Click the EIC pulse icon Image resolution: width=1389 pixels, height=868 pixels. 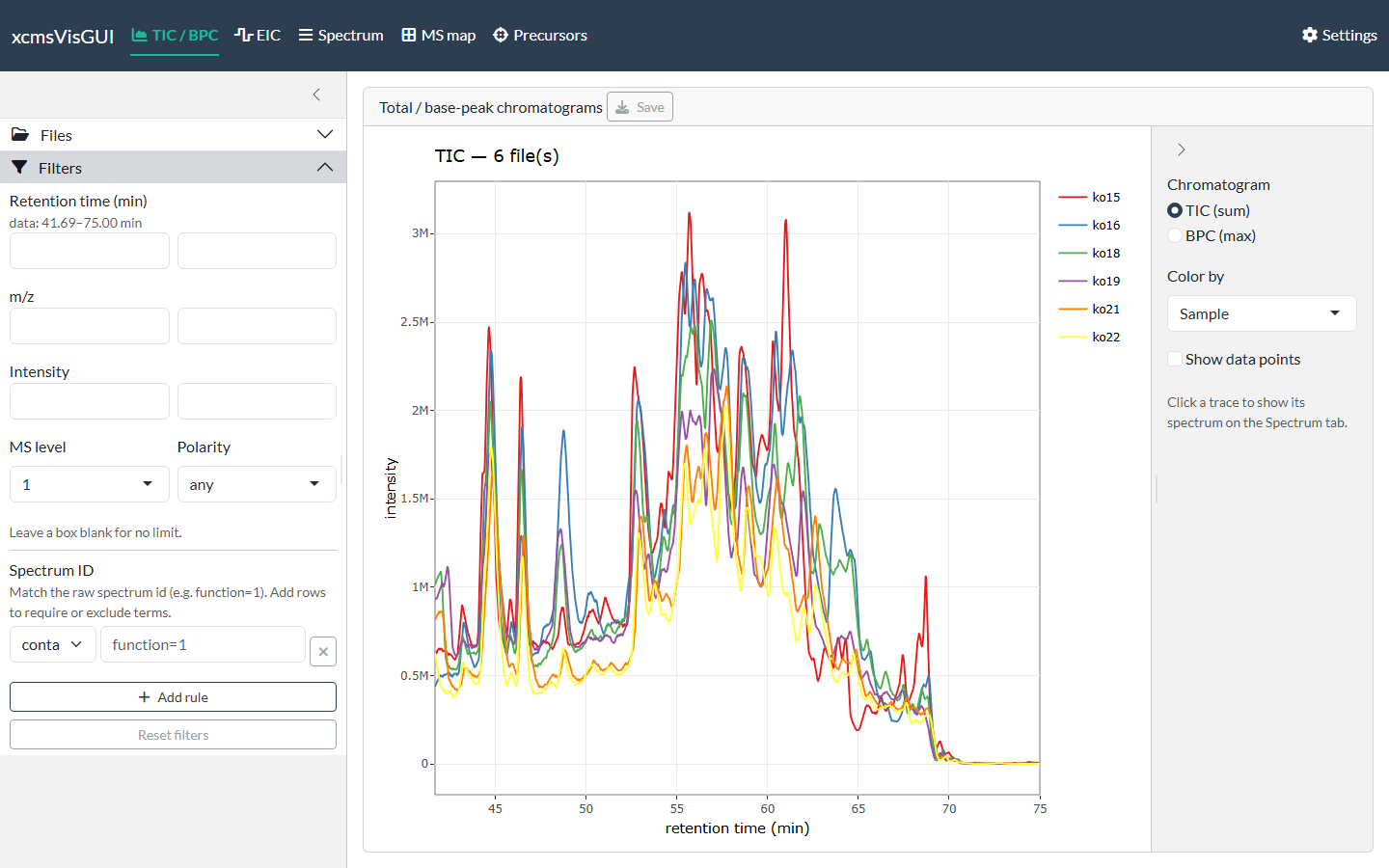[243, 35]
